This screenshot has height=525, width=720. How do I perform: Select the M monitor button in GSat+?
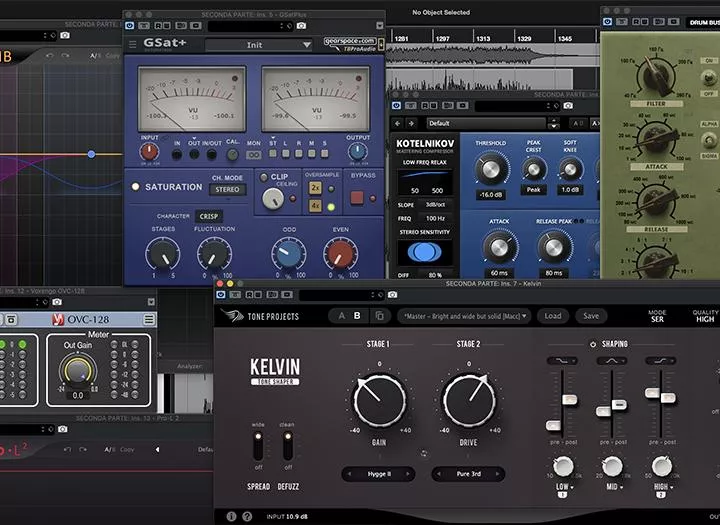click(x=312, y=153)
